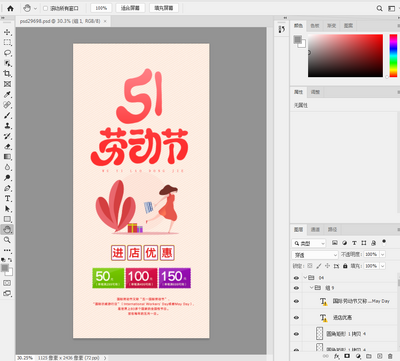Collapse the 组 9 group
The height and width of the screenshot is (361, 400).
pos(311,288)
